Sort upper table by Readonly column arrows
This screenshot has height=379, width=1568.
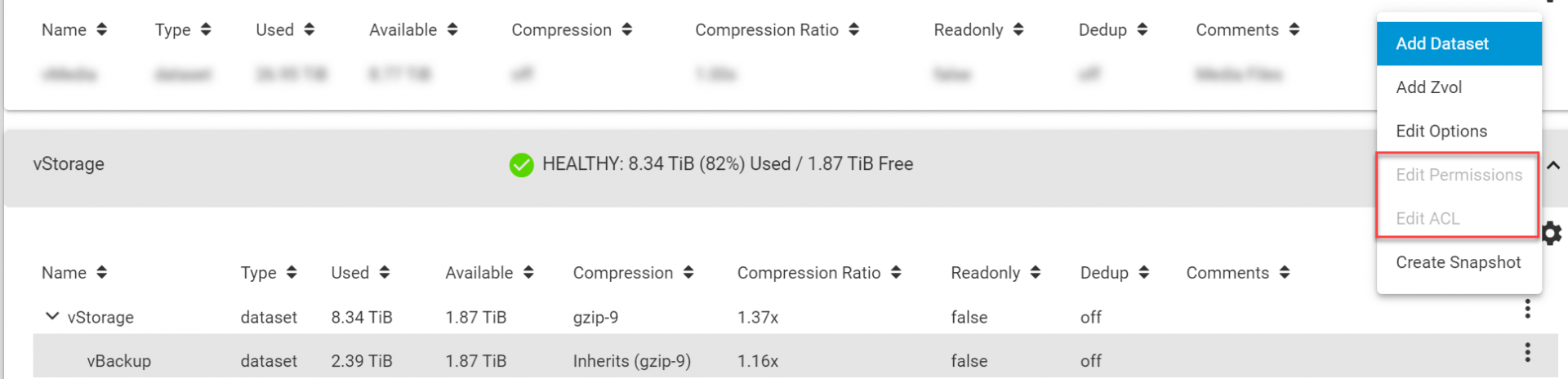(1018, 29)
